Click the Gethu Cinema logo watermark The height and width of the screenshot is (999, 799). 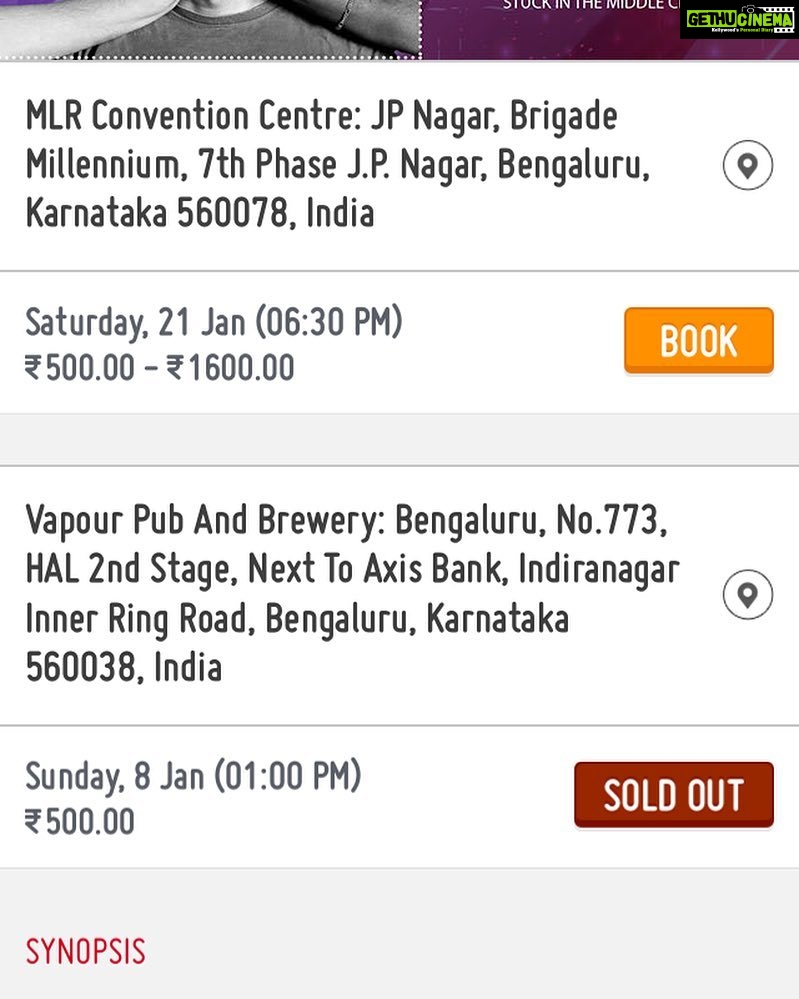(739, 19)
